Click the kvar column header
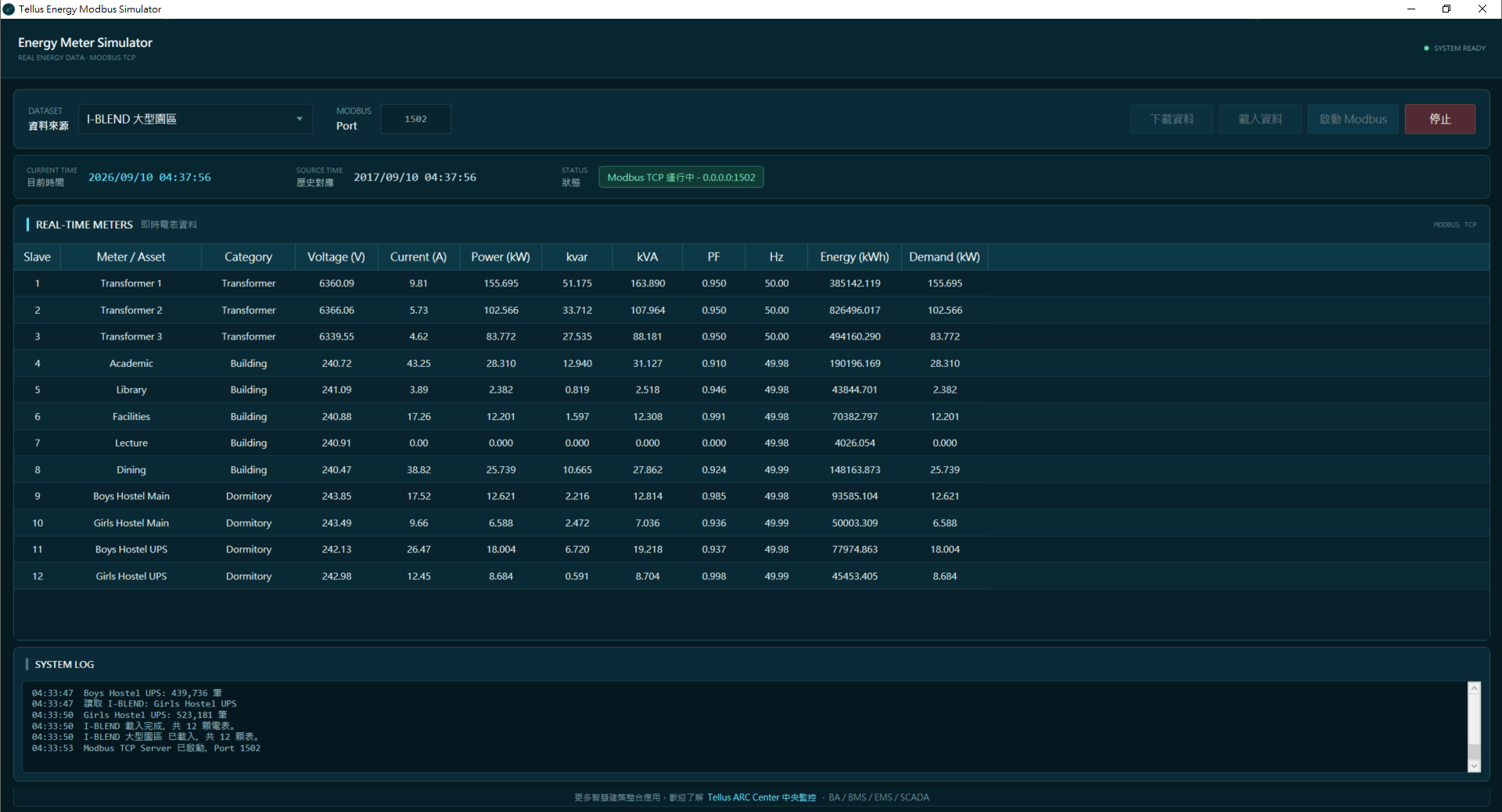This screenshot has height=812, width=1502. click(577, 257)
